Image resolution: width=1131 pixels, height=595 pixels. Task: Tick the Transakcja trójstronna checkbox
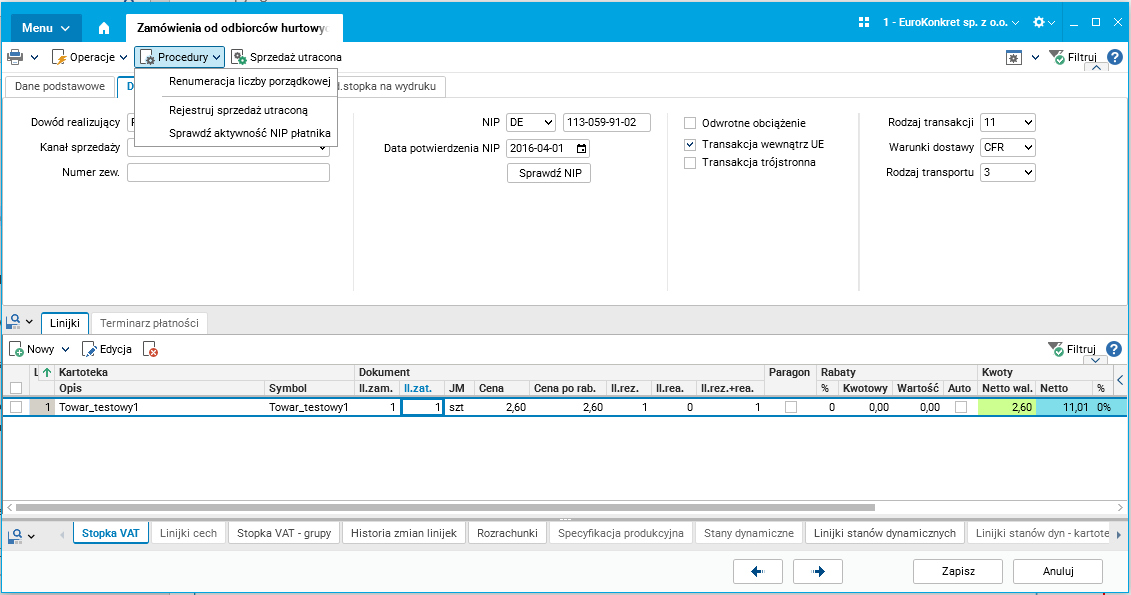click(x=690, y=163)
